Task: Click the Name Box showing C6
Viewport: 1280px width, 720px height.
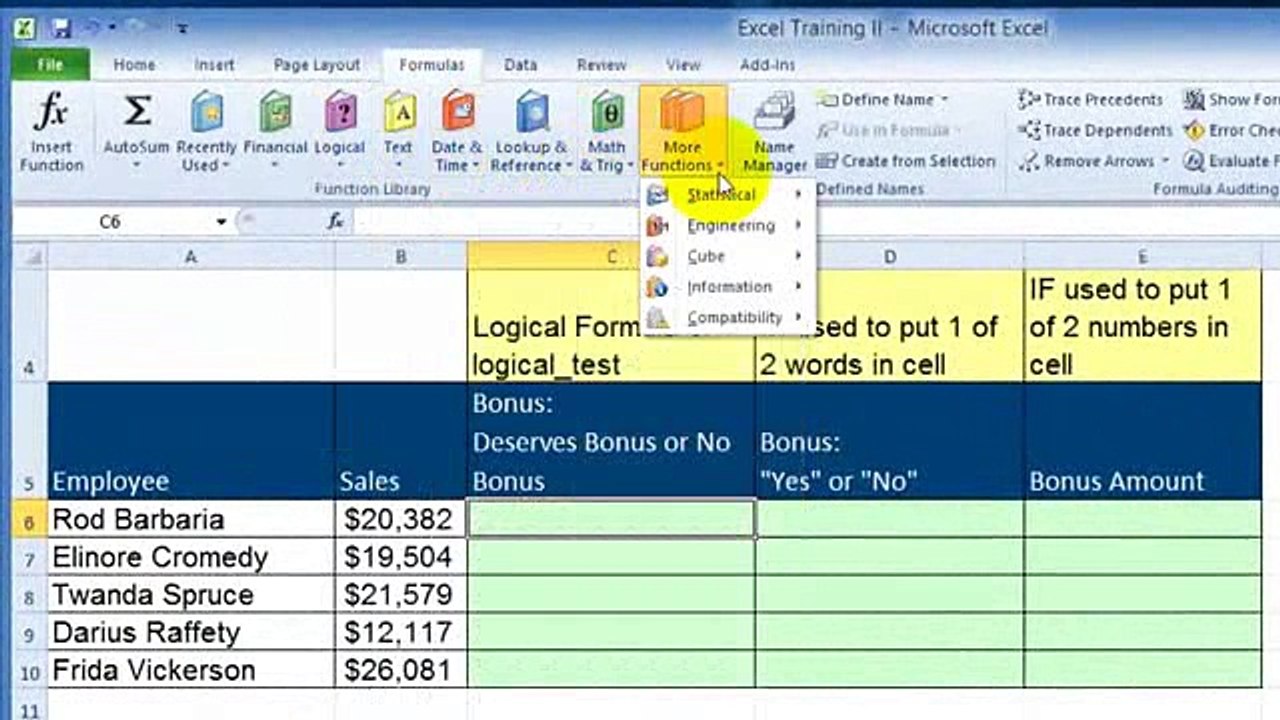Action: [110, 222]
